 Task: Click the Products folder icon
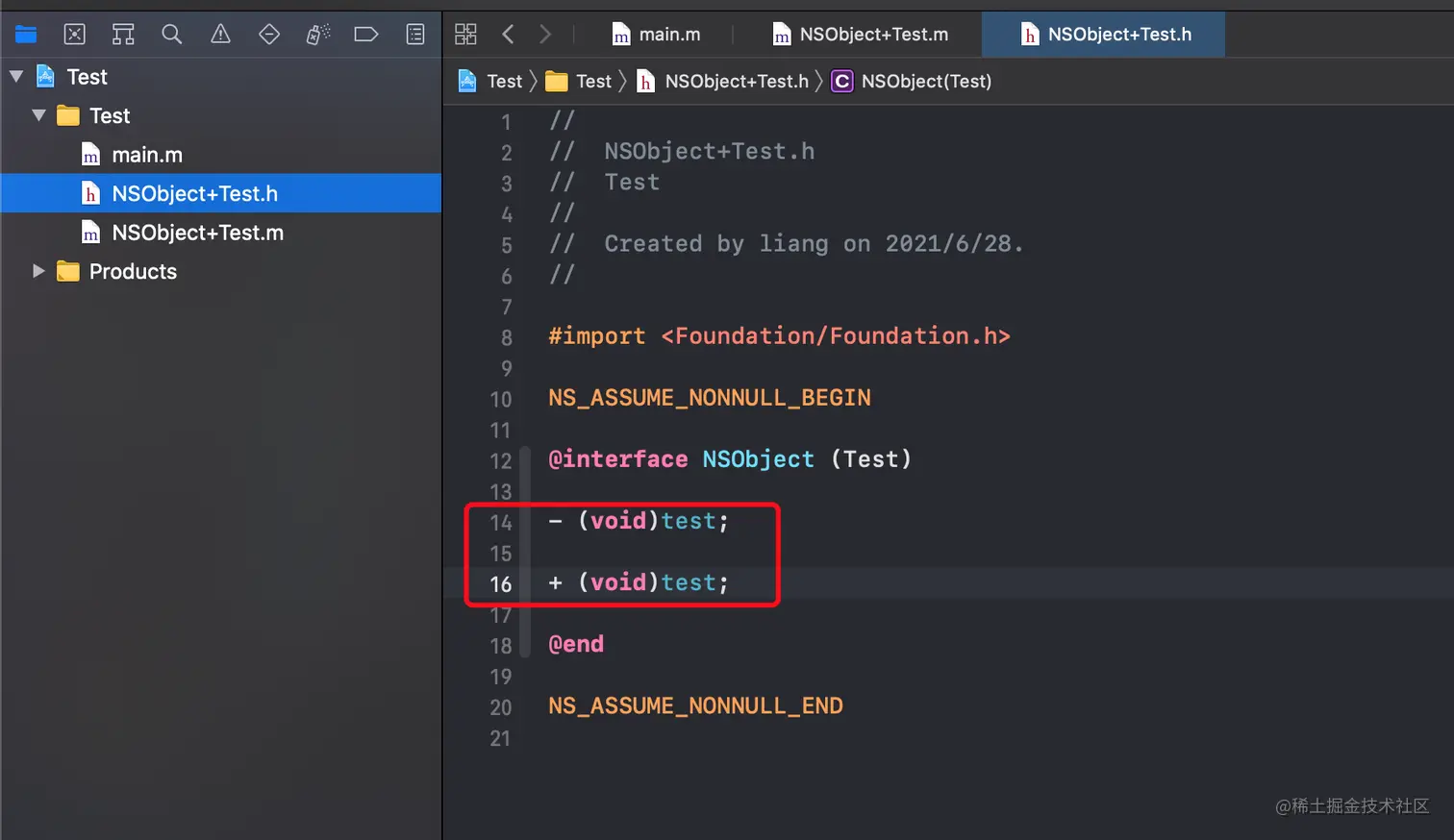click(68, 271)
